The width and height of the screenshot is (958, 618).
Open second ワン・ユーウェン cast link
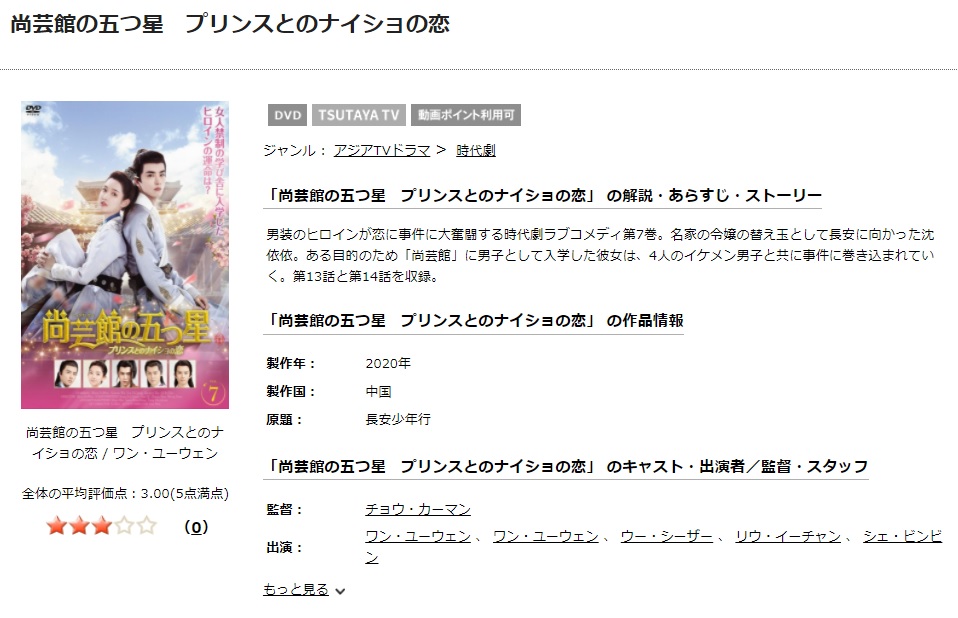[546, 536]
